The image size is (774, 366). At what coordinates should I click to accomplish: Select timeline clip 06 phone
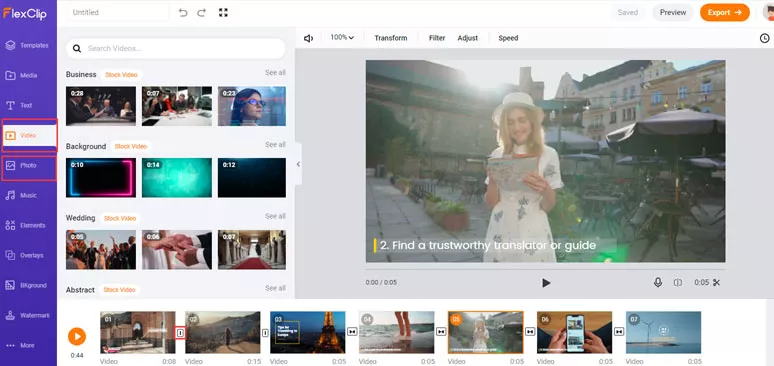[574, 332]
